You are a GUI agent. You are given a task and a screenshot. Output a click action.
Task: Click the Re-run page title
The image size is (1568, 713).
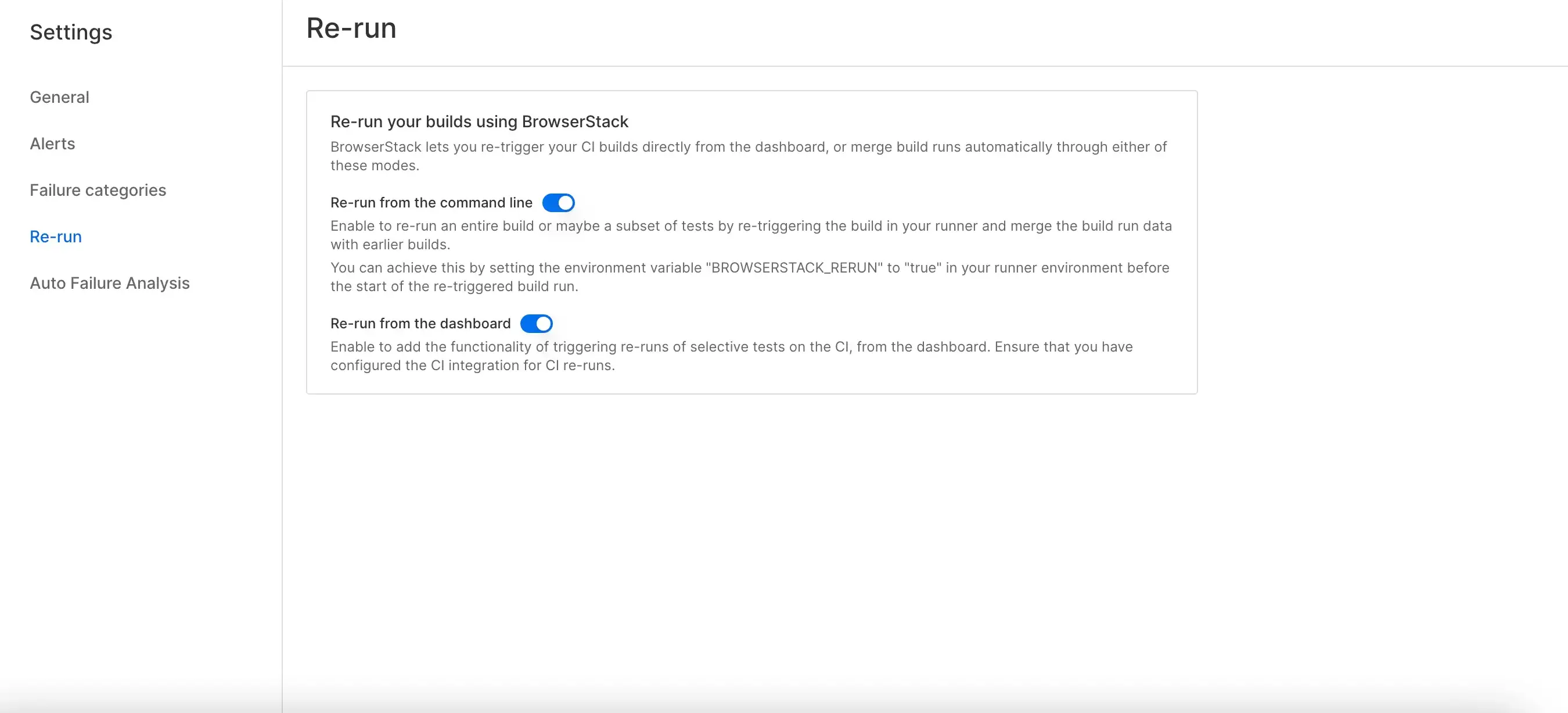[351, 28]
